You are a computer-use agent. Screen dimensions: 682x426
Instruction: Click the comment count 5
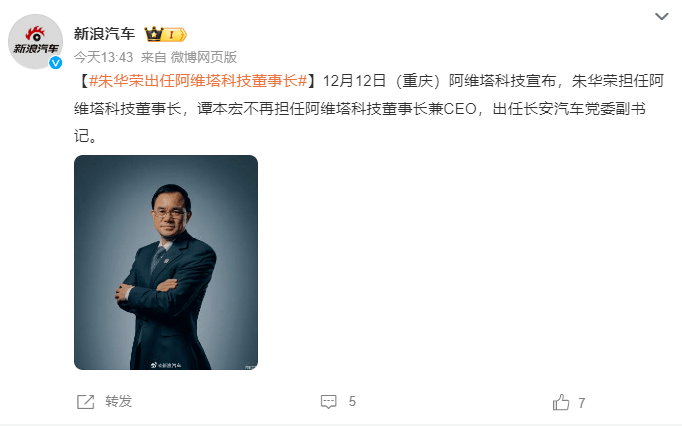pyautogui.click(x=352, y=401)
